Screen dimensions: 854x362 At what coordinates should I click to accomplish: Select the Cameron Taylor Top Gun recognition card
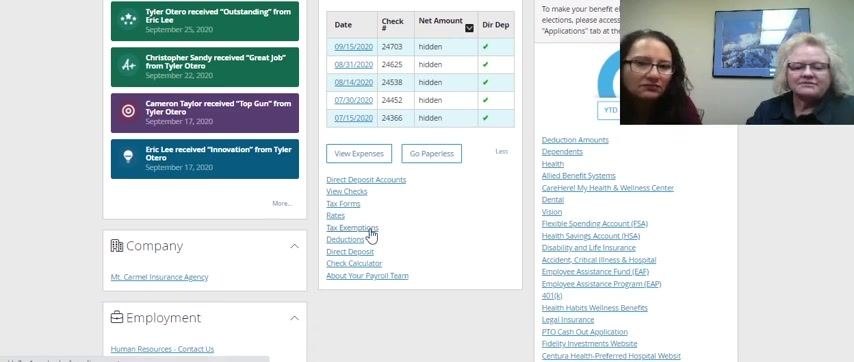pyautogui.click(x=205, y=113)
